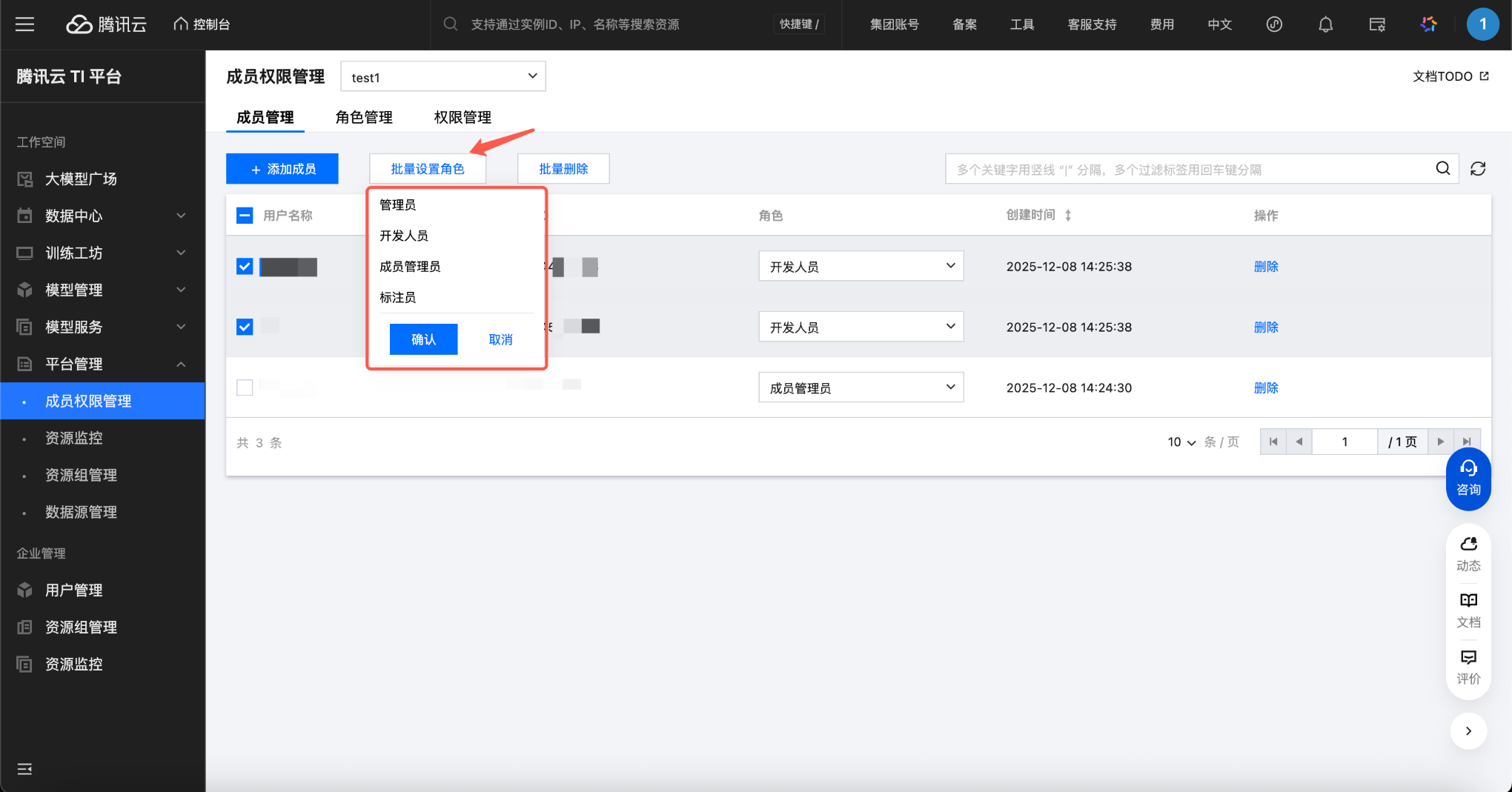Open role dropdown showing 成员管理员
1512x792 pixels.
(861, 387)
